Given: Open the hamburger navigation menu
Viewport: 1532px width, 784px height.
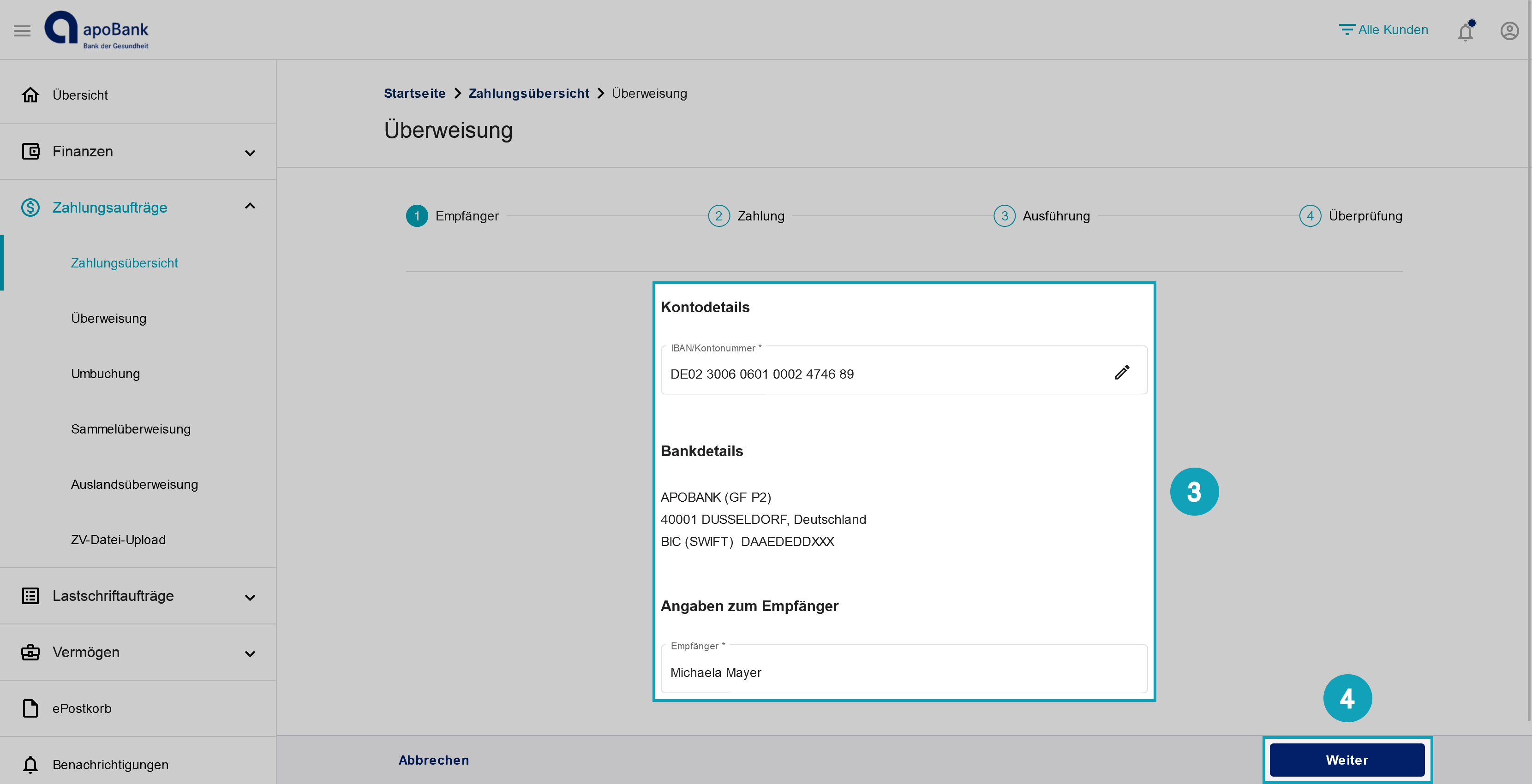Looking at the screenshot, I should [x=22, y=30].
